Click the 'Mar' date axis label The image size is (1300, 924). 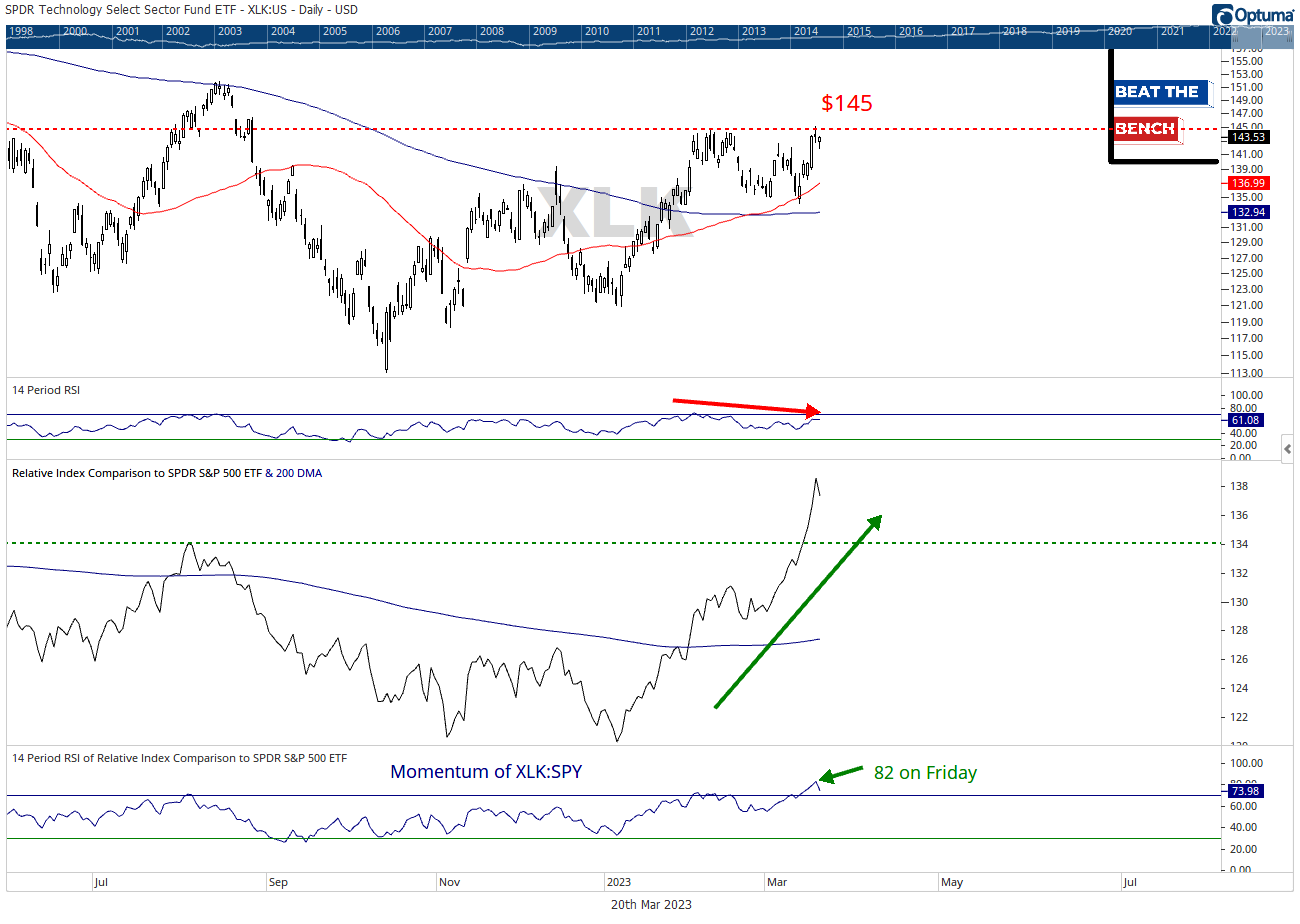[x=776, y=882]
